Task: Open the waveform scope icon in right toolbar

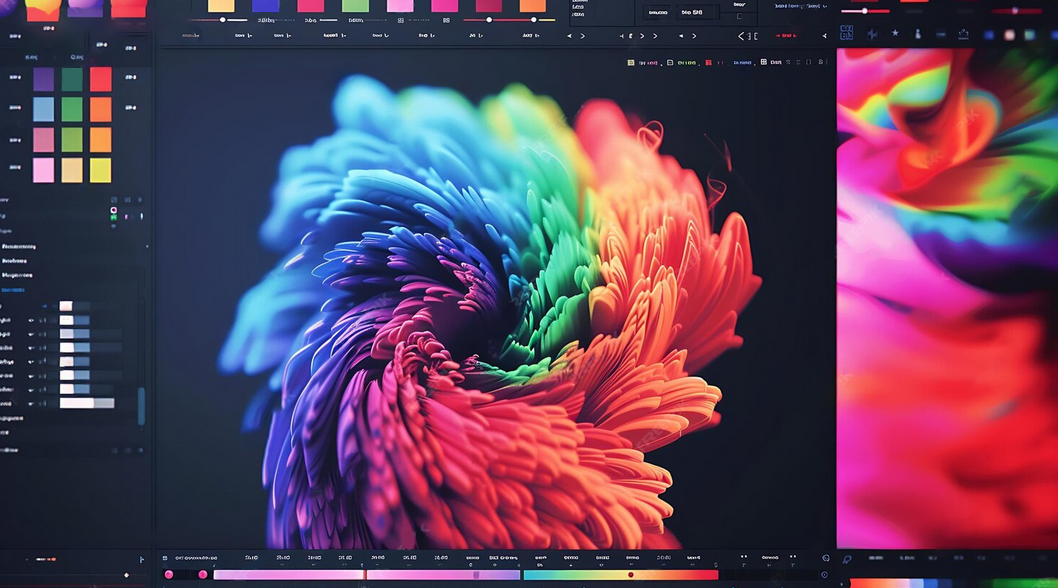Action: (872, 34)
